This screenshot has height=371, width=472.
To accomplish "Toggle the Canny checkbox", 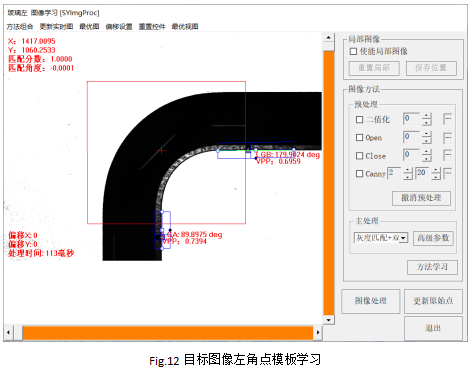I will pyautogui.click(x=359, y=174).
